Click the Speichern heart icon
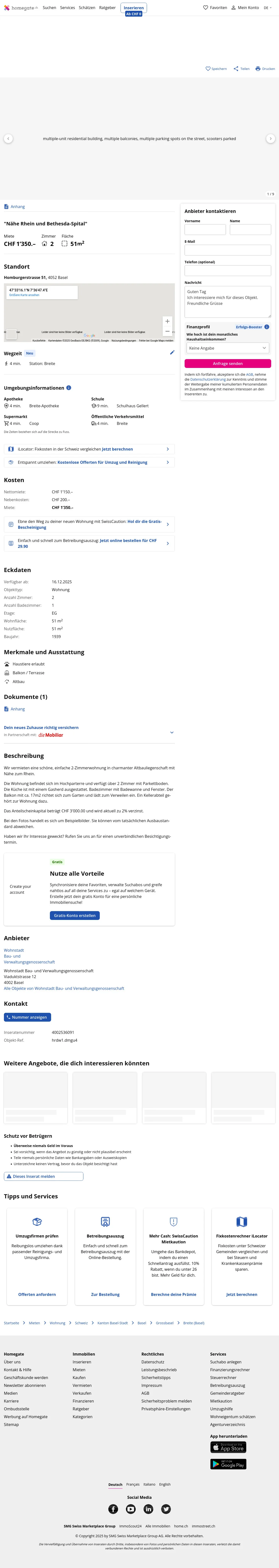279x1568 pixels. point(208,69)
